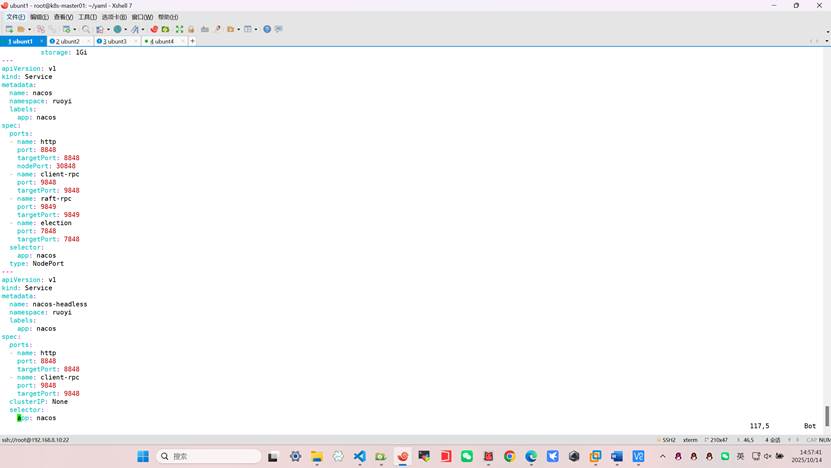
Task: Click the taskbar 搜索 search box
Action: [x=209, y=456]
